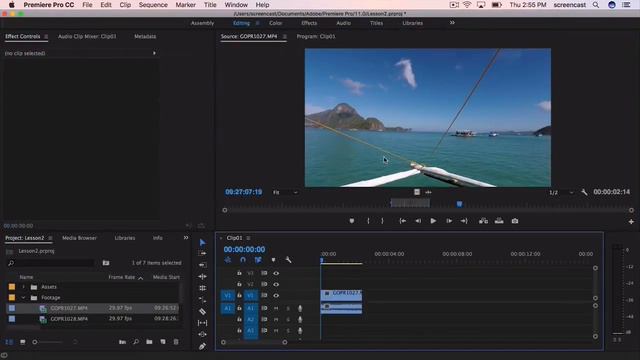Toggle V3 track output eye
Viewport: 640px width, 360px height.
click(x=276, y=273)
